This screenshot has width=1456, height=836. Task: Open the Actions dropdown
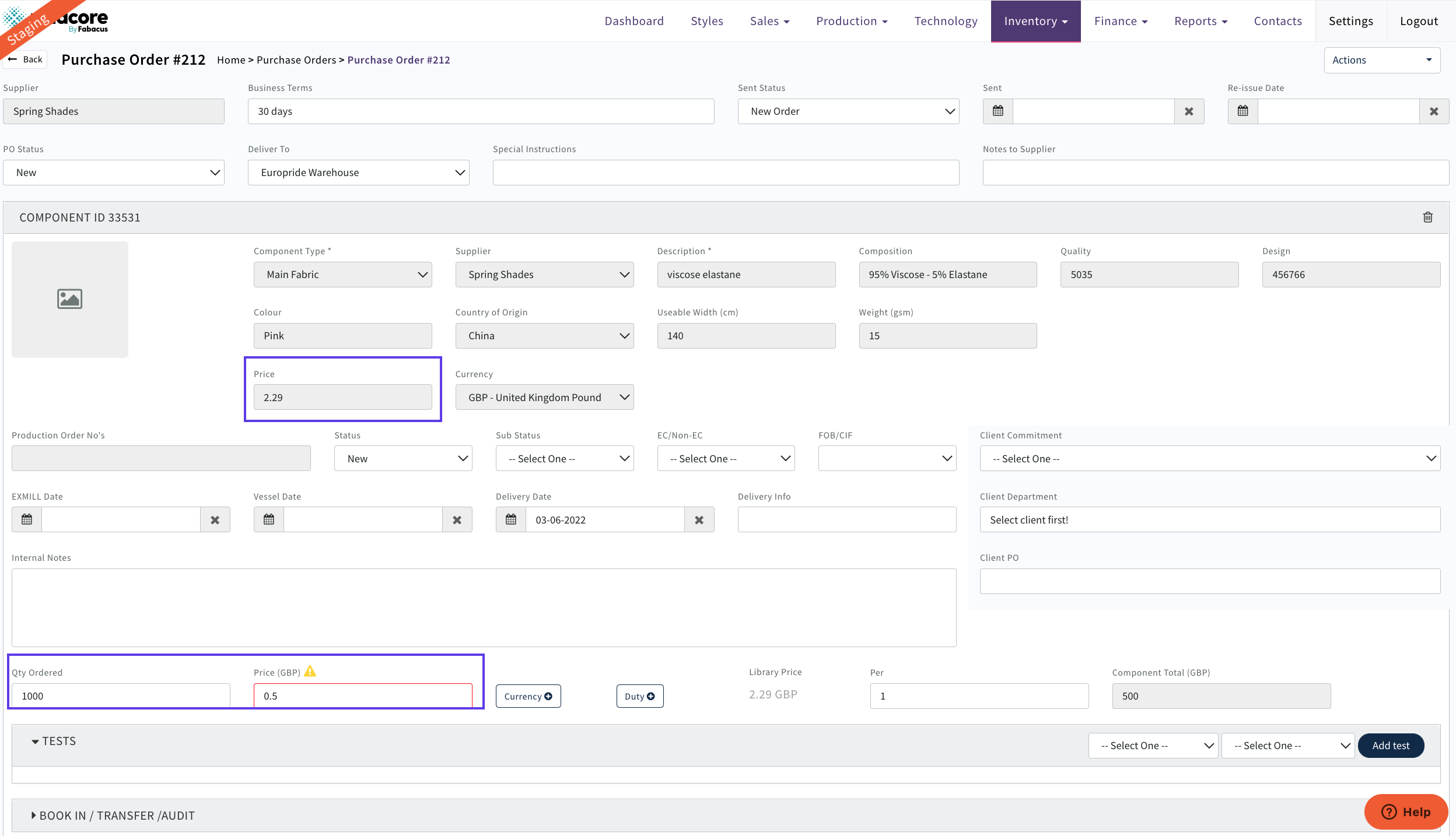tap(1381, 60)
